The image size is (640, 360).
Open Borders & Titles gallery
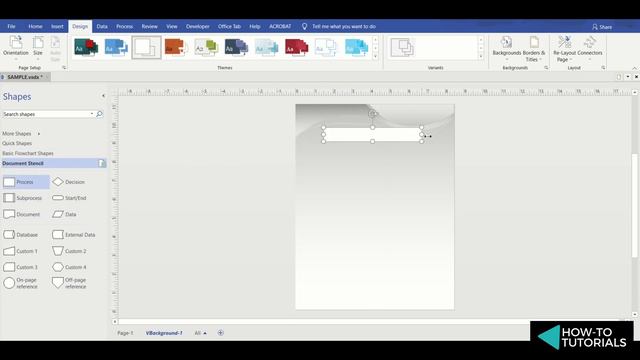tap(534, 48)
